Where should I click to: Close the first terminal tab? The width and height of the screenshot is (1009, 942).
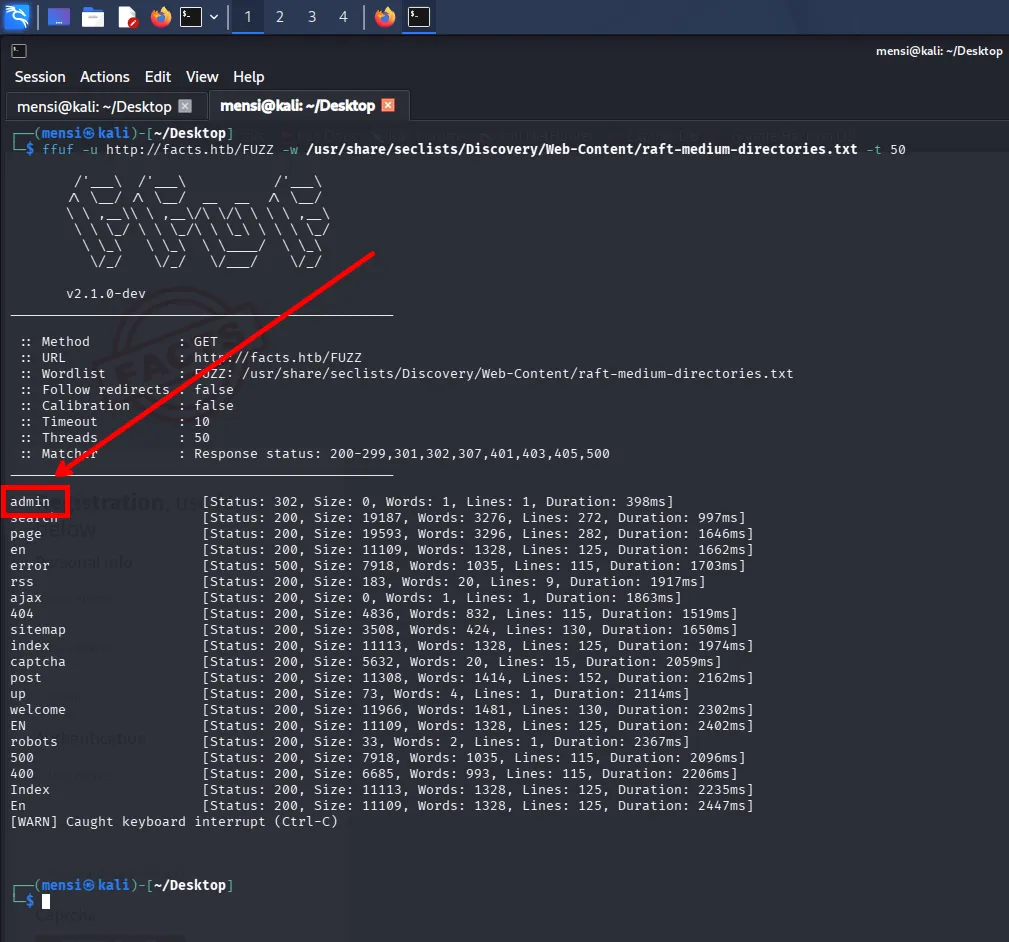[185, 106]
